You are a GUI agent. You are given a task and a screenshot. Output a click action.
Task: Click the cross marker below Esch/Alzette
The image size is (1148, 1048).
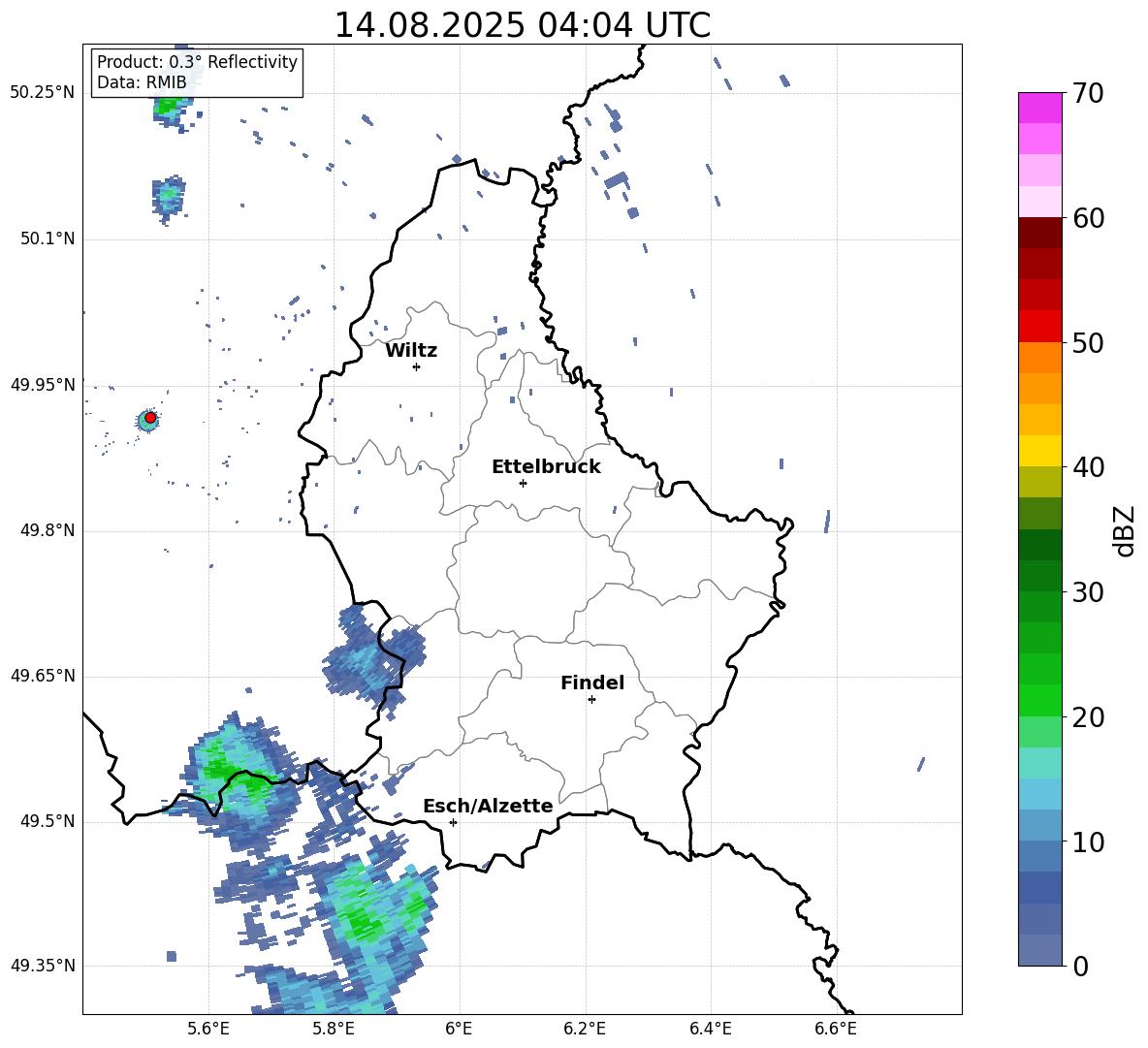pyautogui.click(x=453, y=822)
